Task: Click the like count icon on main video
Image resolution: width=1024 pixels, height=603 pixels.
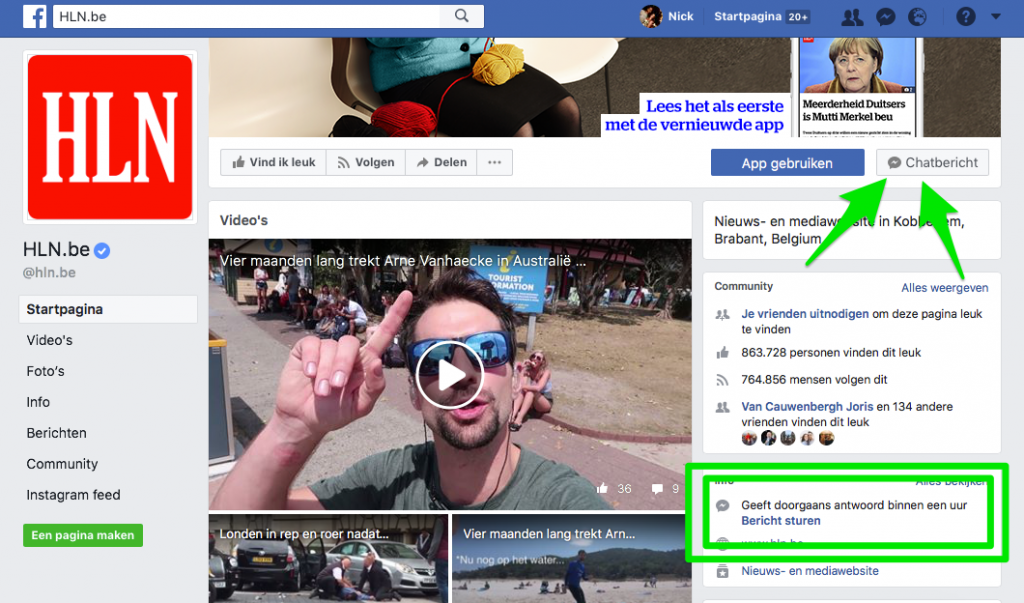Action: pos(602,488)
